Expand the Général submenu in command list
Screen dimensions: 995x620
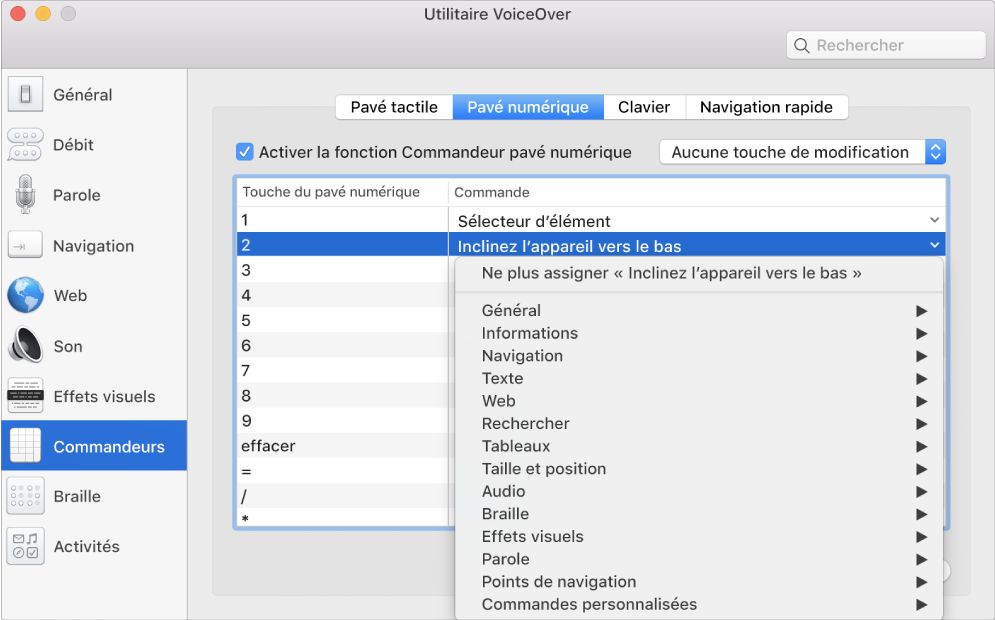click(700, 311)
